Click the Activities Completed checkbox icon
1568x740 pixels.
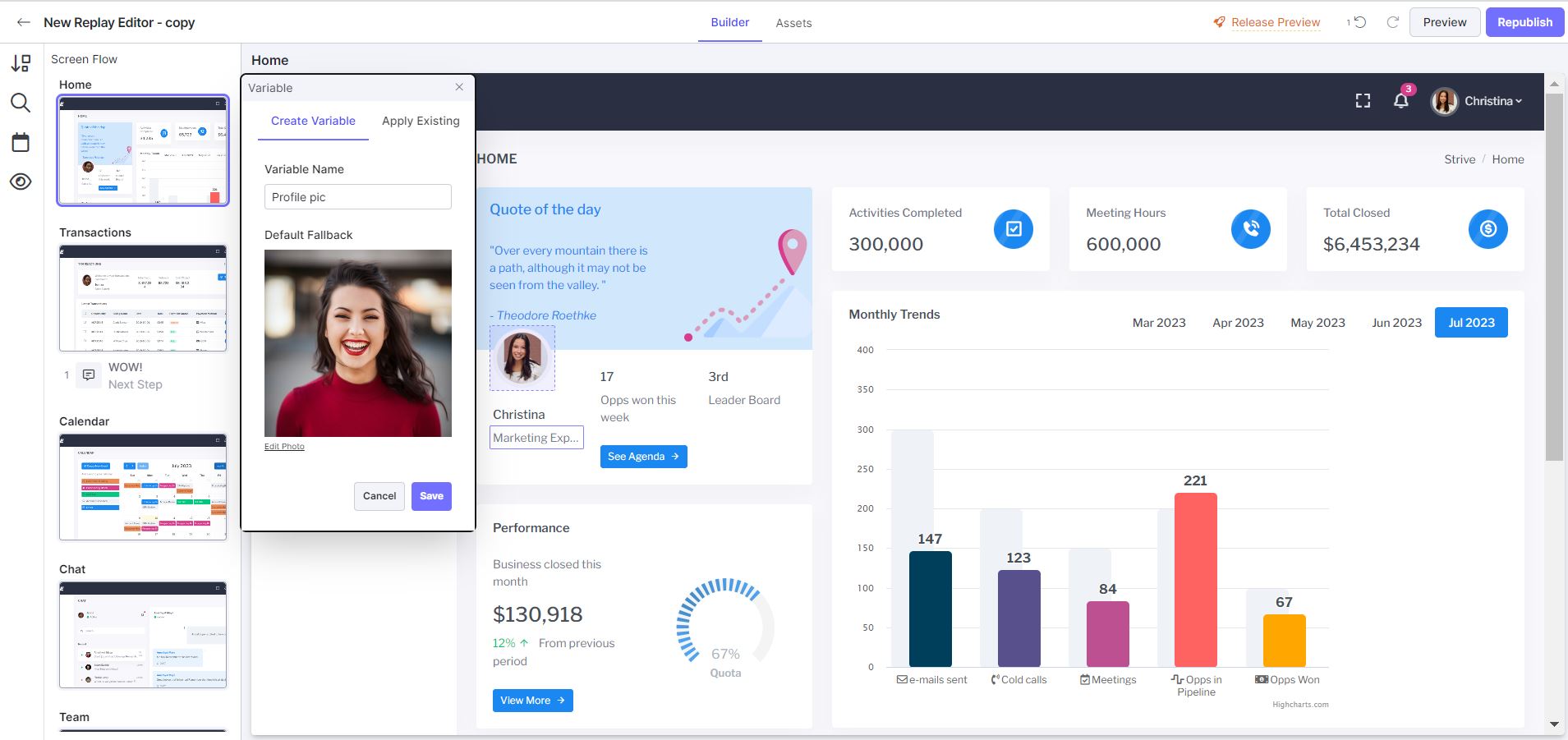pyautogui.click(x=1014, y=229)
